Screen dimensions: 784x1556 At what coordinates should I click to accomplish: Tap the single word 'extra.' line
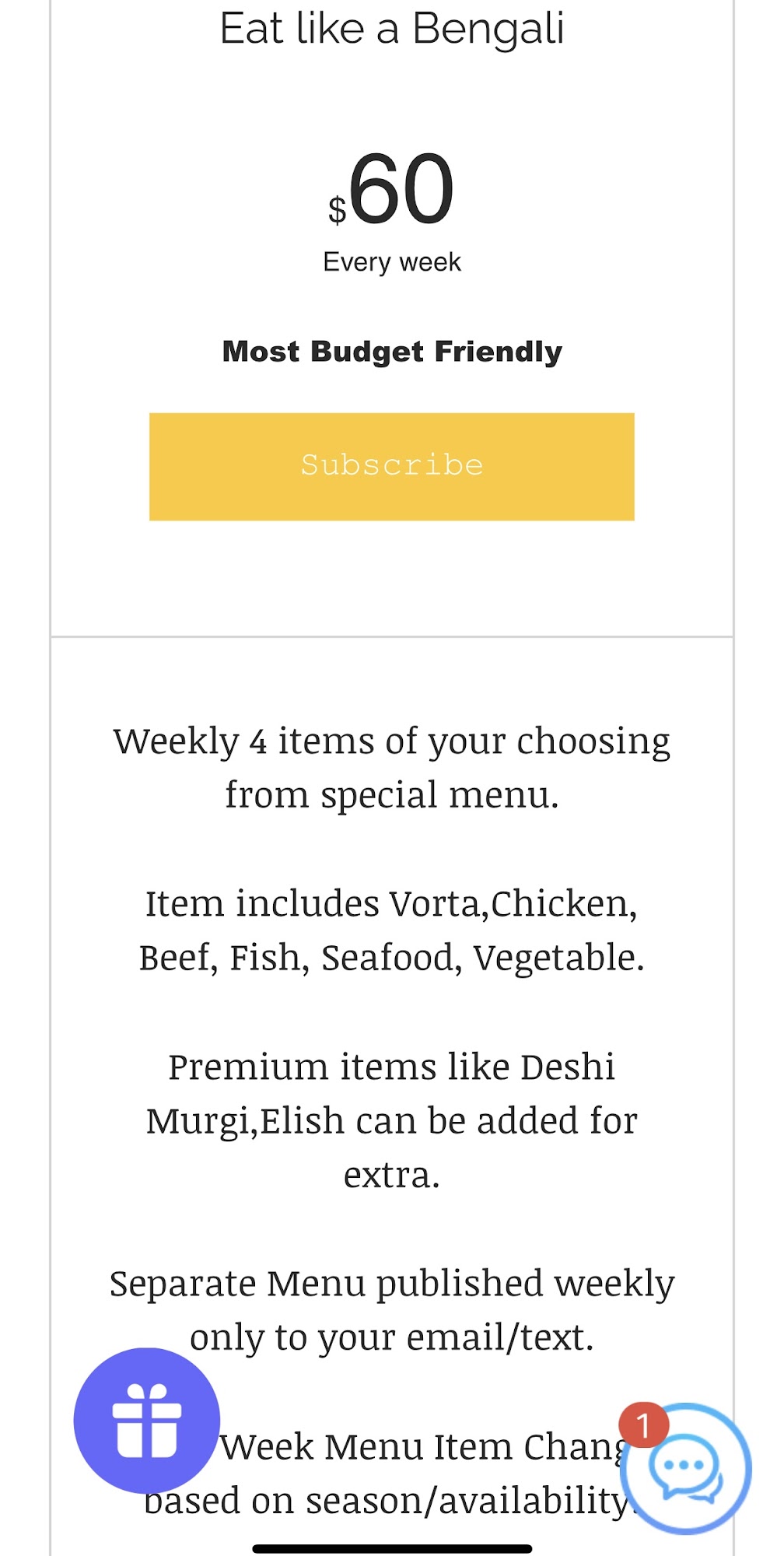(392, 1175)
